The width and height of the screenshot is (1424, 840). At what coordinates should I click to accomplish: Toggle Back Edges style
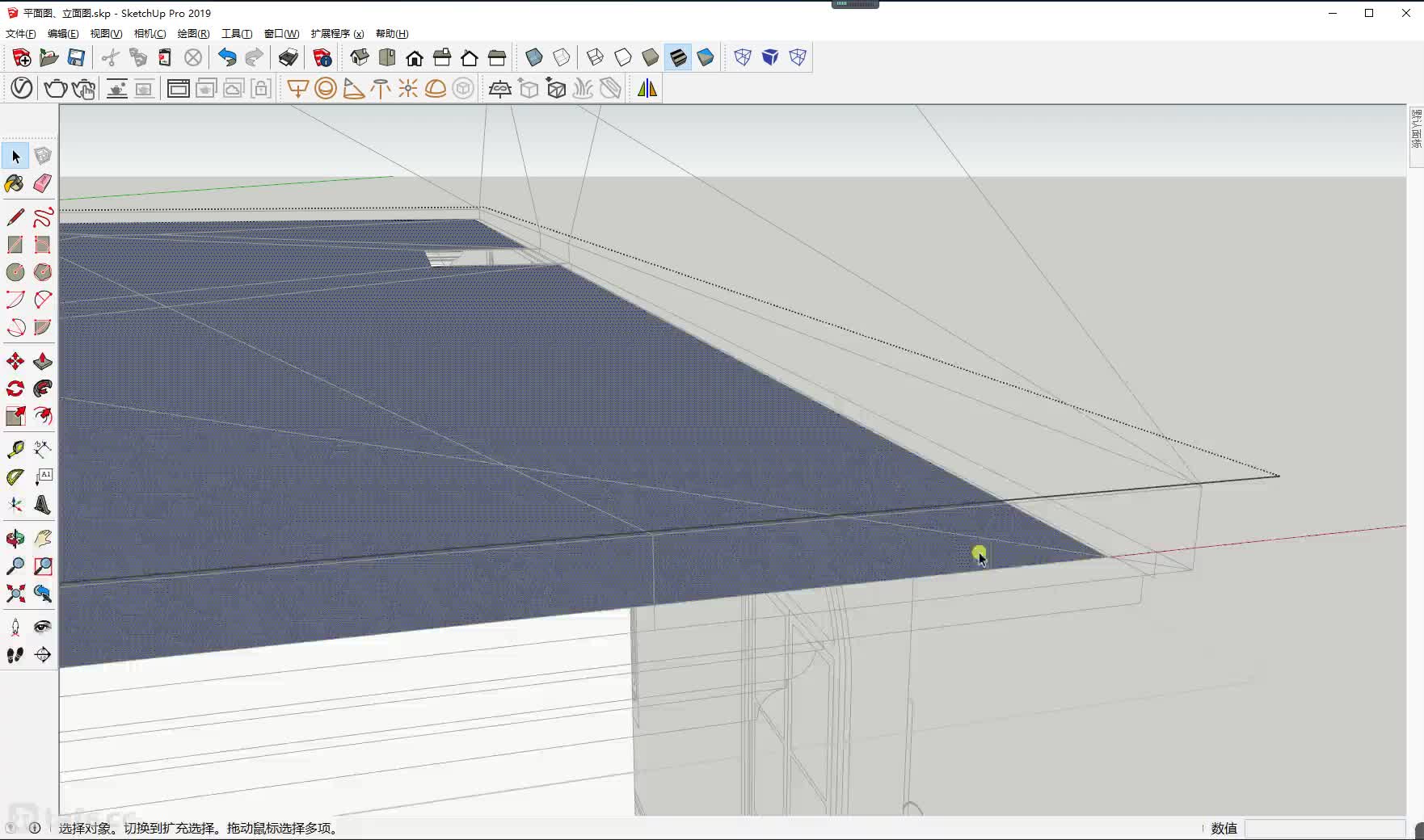click(562, 57)
